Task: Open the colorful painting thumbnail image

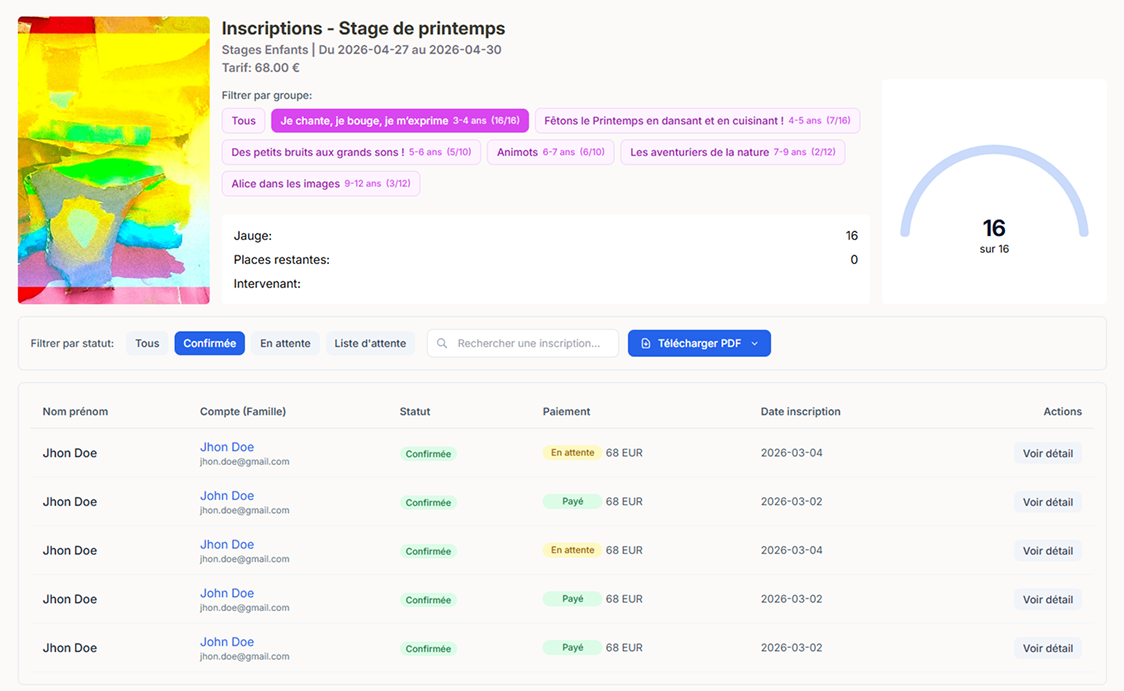Action: 114,161
